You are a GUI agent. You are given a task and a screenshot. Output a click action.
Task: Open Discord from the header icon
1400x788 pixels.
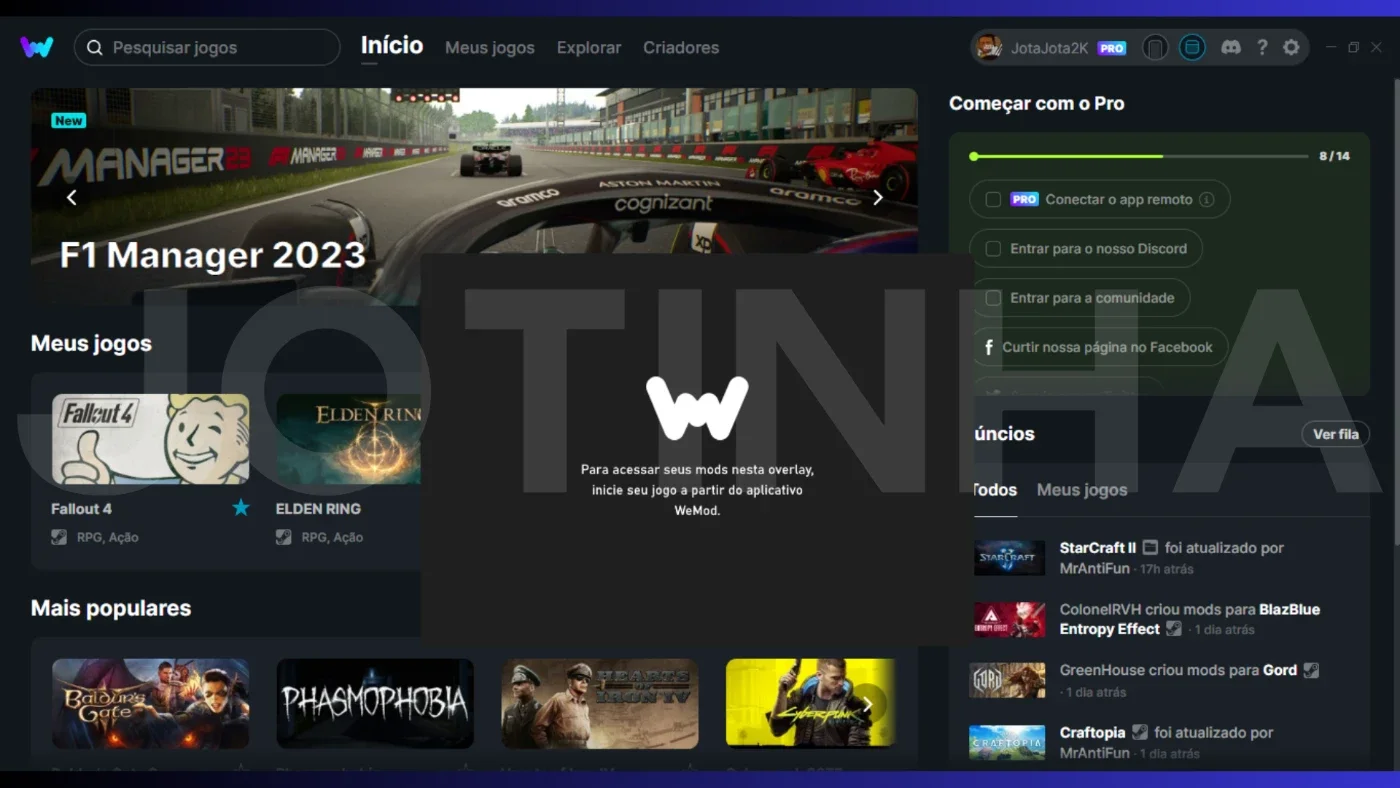click(1231, 47)
